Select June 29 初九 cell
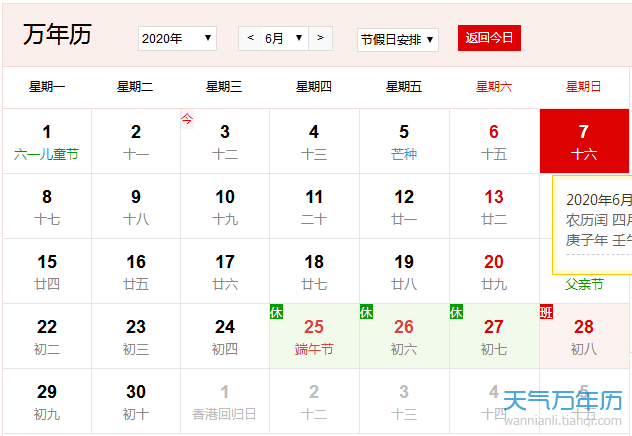 [x=47, y=401]
